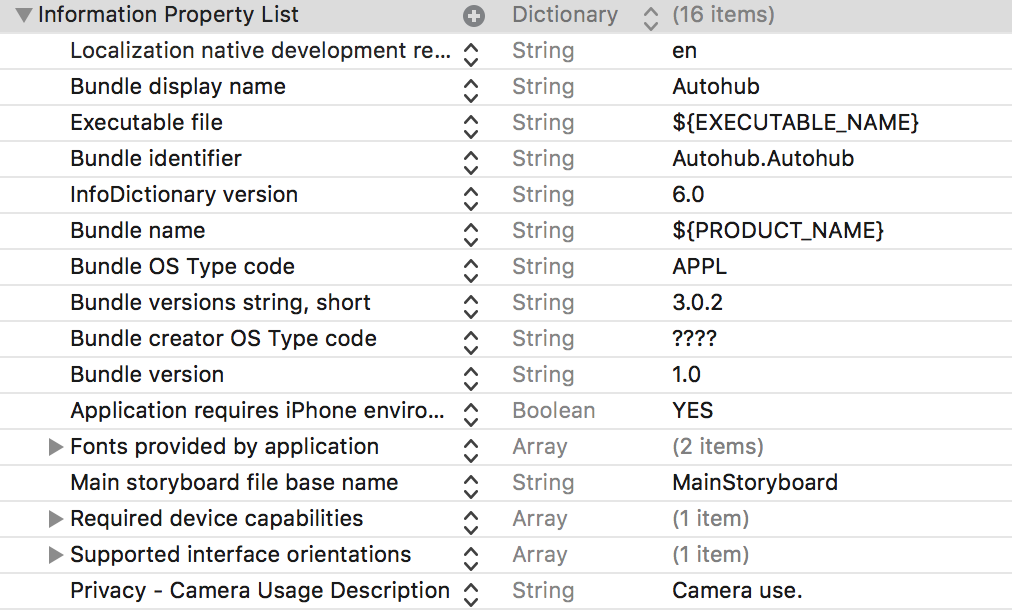Open key stepper for Bundle display name

tap(472, 88)
